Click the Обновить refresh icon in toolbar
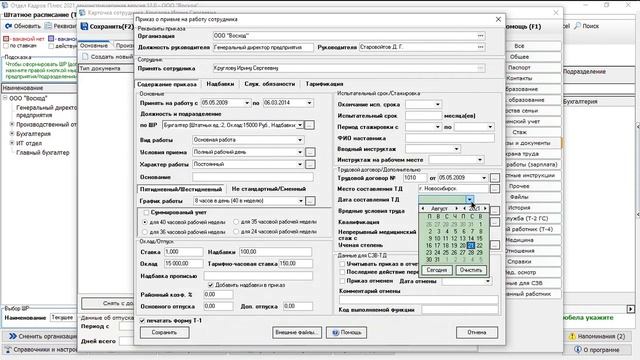Viewport: 640px width, 360px height. (x=8, y=26)
